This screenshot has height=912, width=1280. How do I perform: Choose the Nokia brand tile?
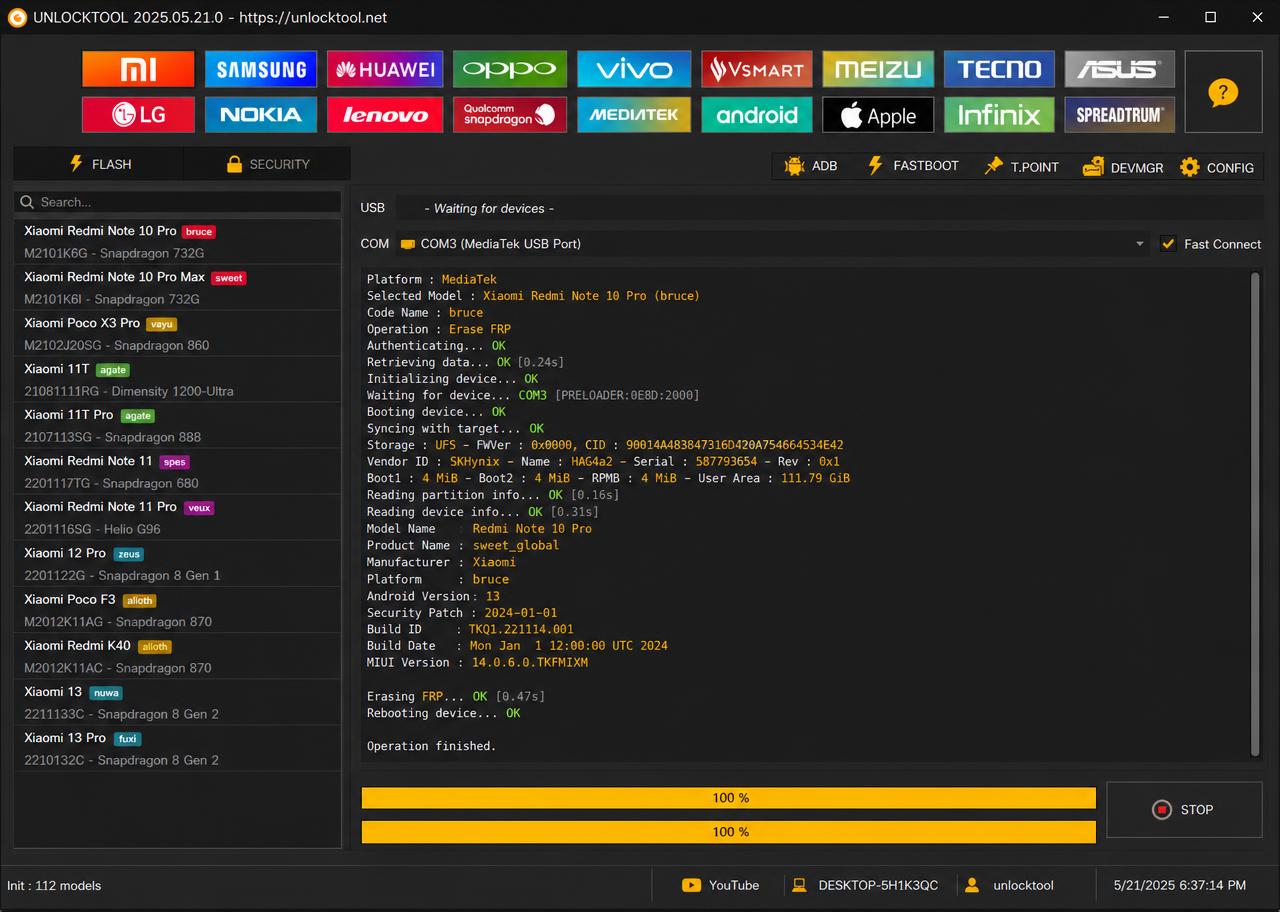[261, 115]
